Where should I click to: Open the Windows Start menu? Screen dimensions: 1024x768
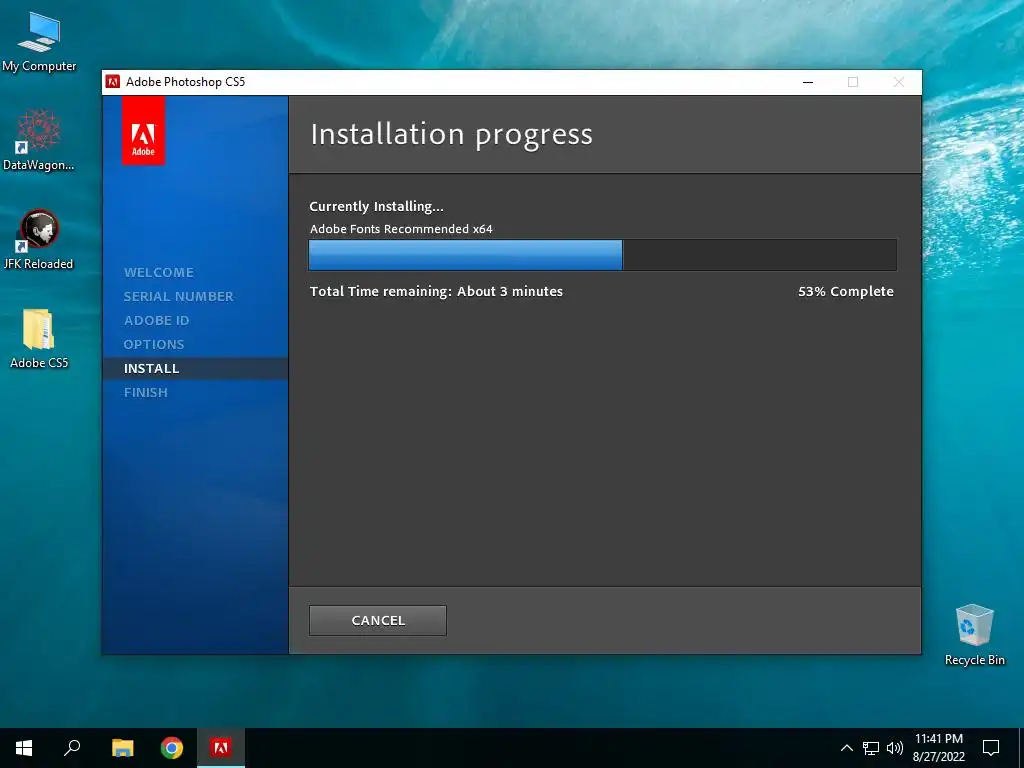[24, 748]
